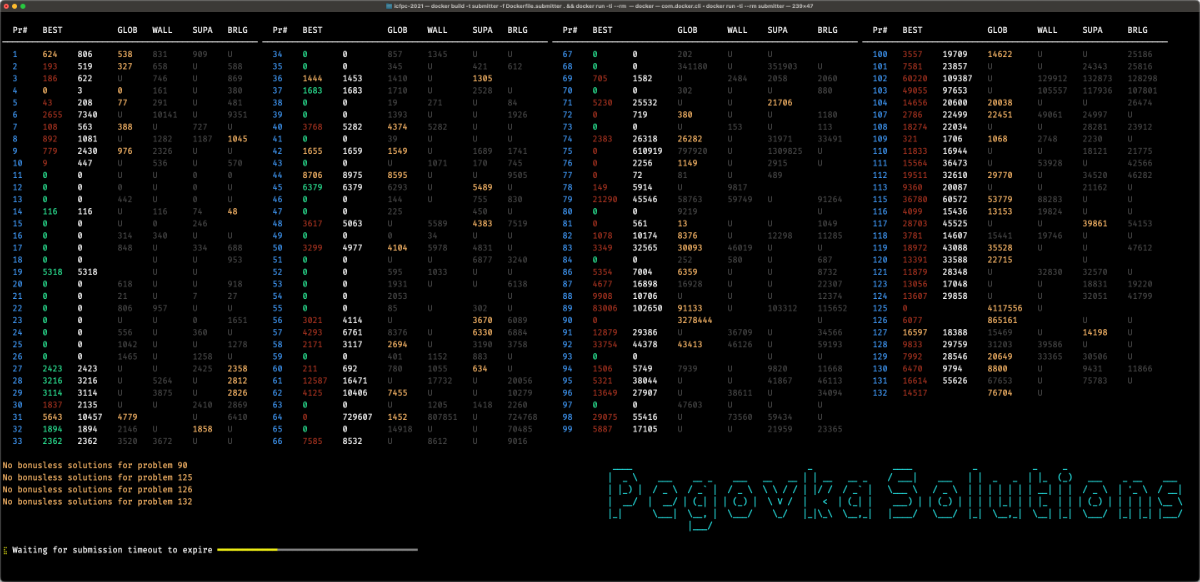Click the folder icon in the title bar
Screen dimensions: 1200x582
(390, 7)
